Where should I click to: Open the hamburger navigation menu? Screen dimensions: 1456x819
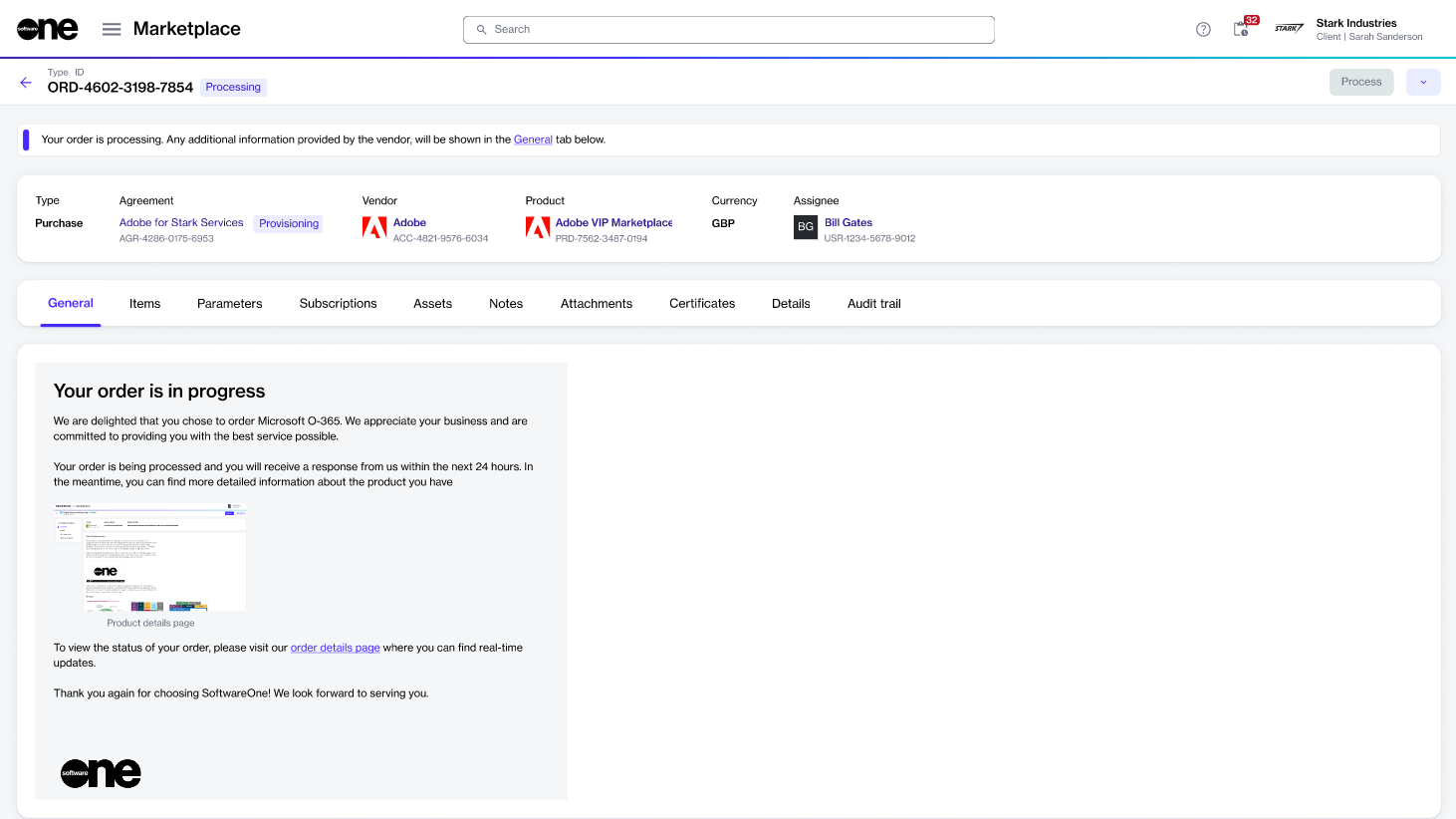(x=112, y=29)
